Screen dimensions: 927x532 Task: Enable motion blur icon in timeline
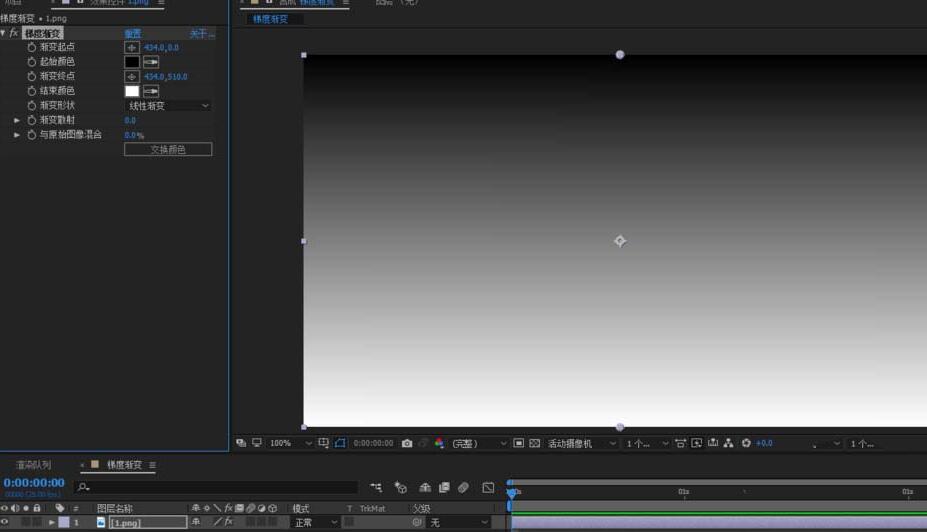click(x=464, y=488)
